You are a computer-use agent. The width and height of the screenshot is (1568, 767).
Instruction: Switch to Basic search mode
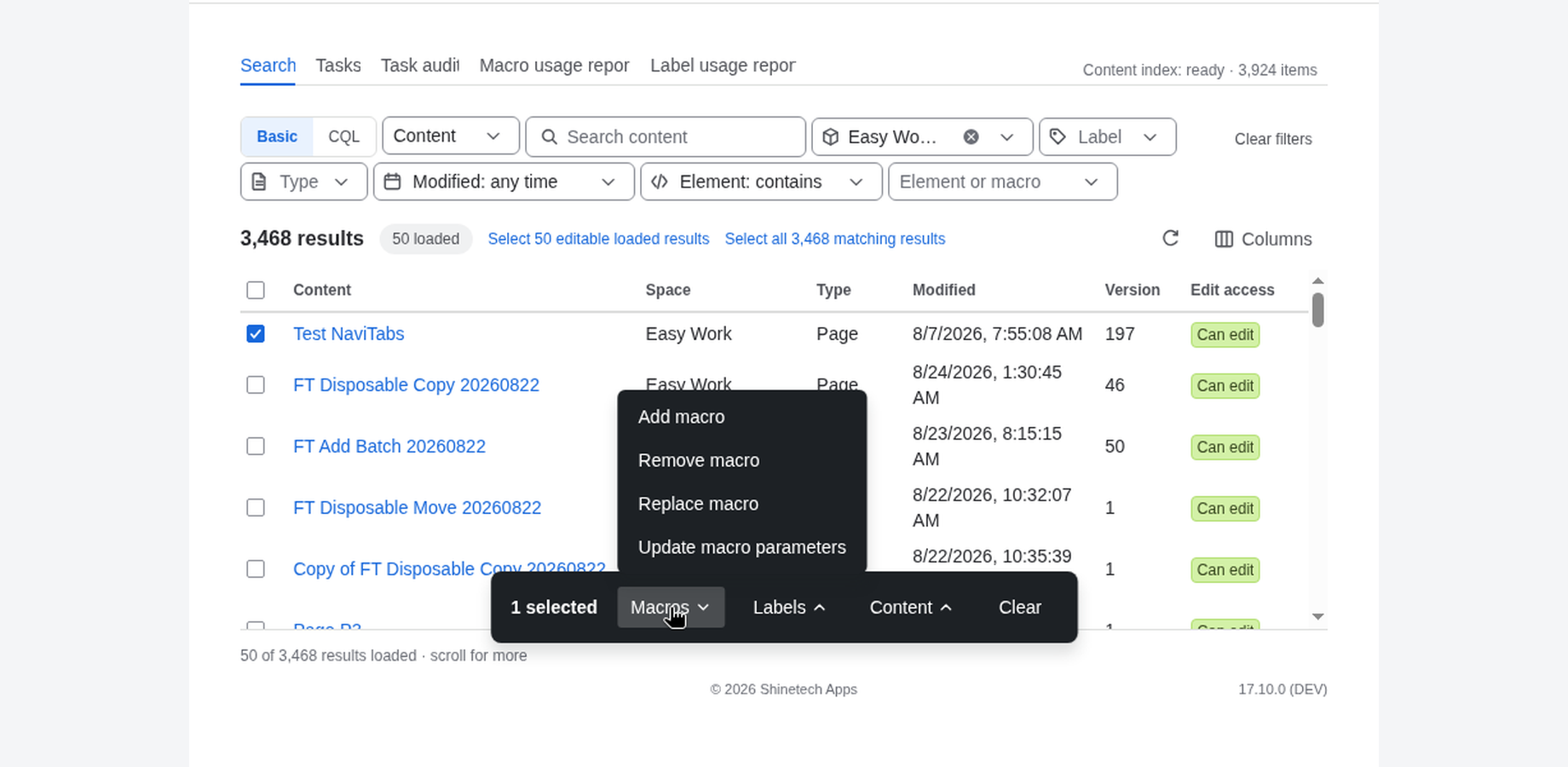277,136
